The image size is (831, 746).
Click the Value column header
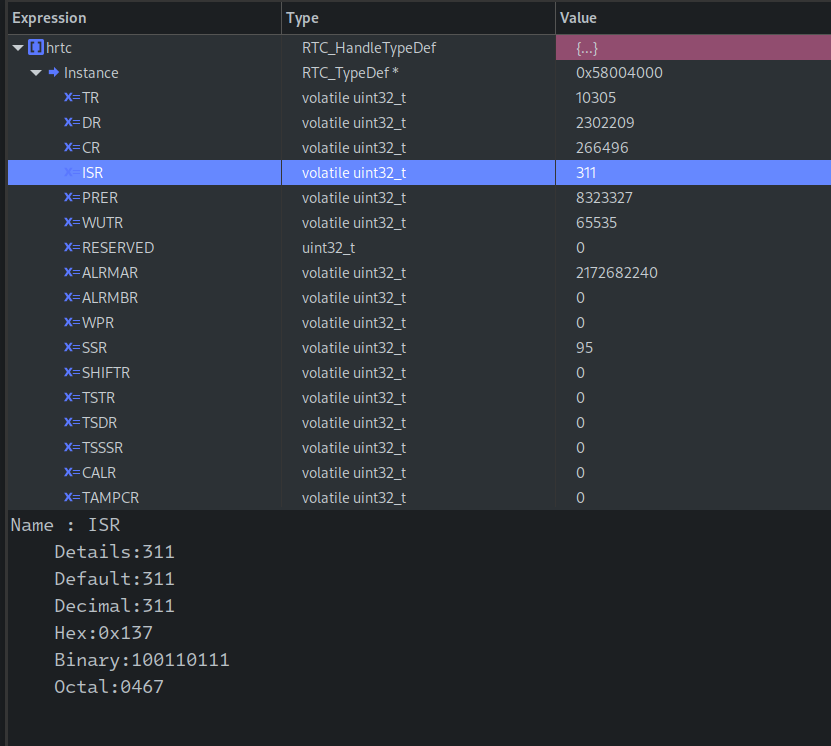click(578, 17)
